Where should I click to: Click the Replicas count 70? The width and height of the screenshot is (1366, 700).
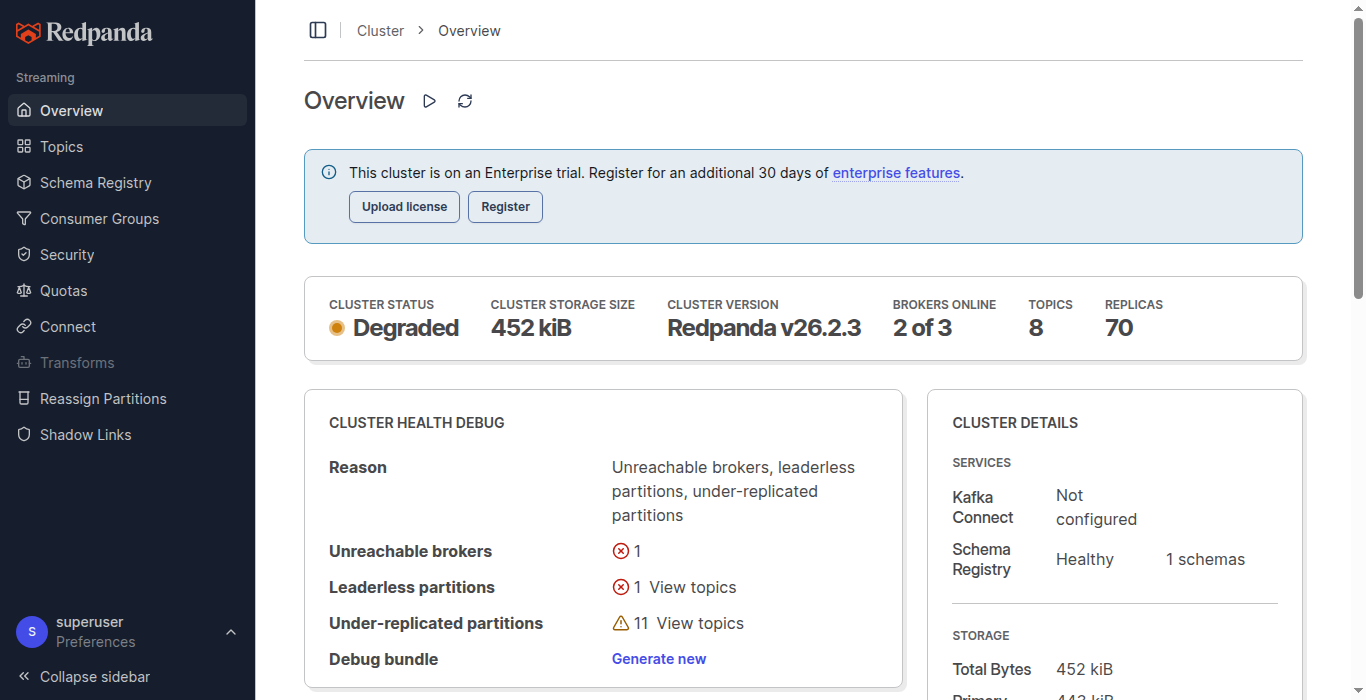point(1119,328)
